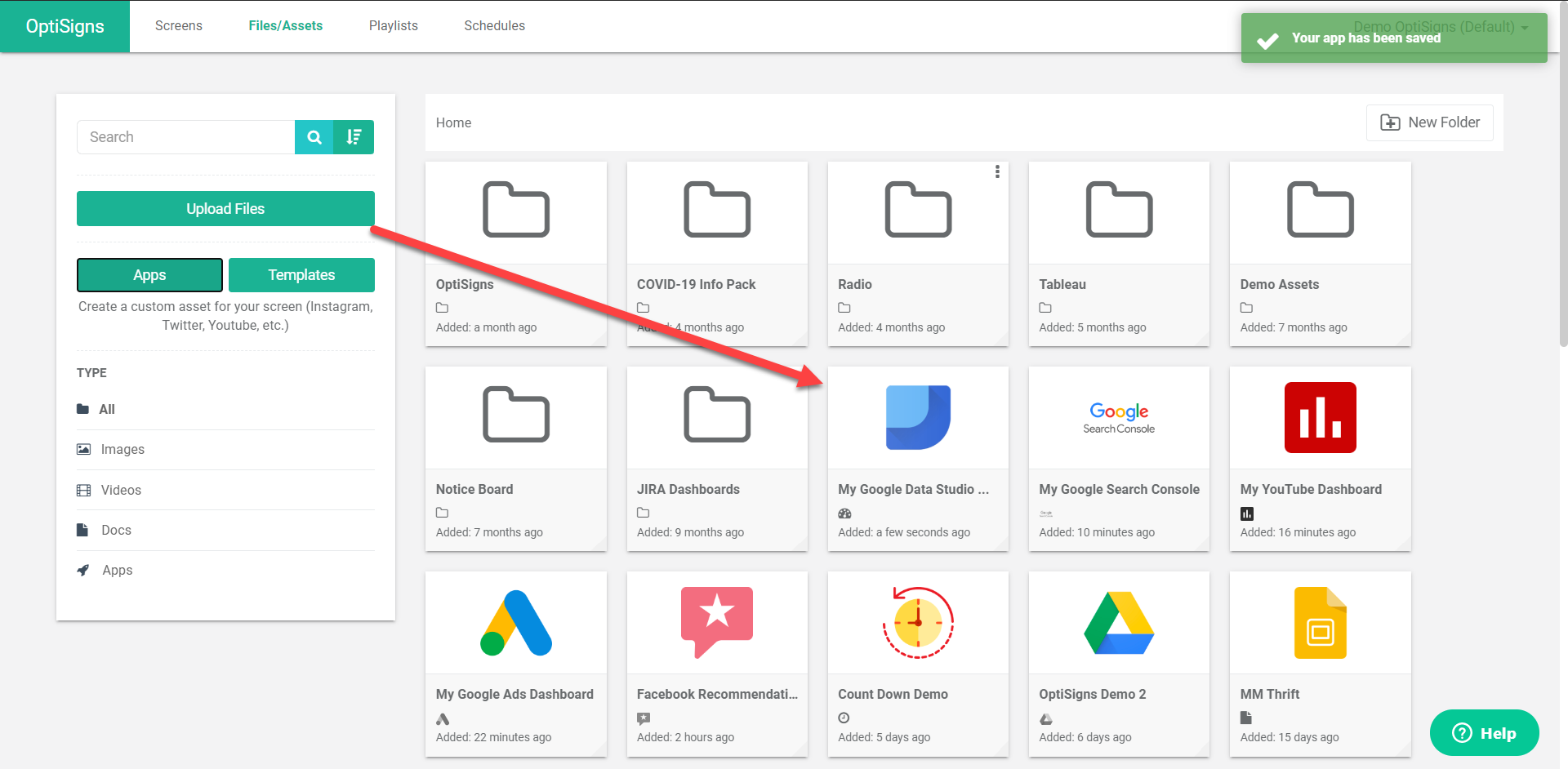Click the My YouTube Dashboard title
The image size is (1568, 769).
(1311, 489)
